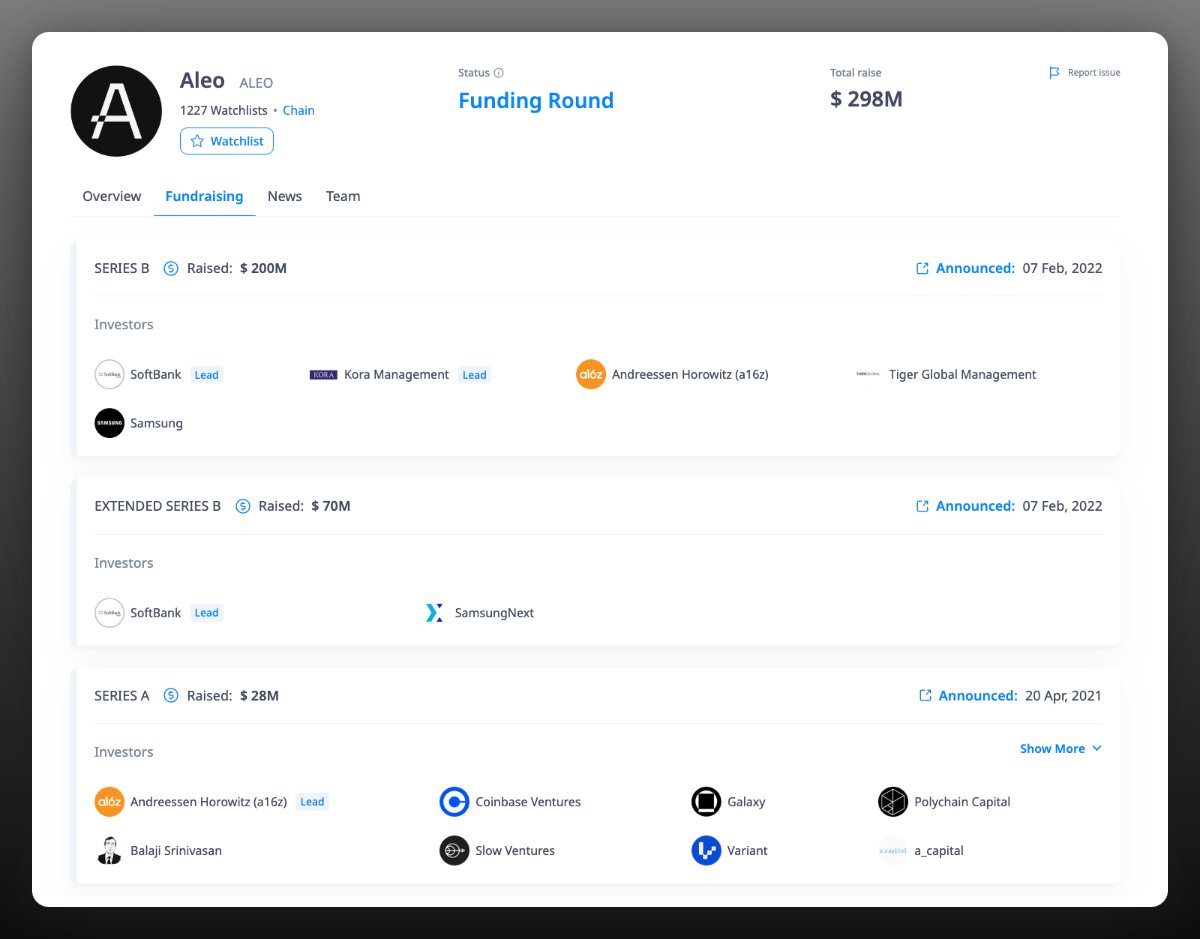Click the SoftBank name in Series B

tap(156, 374)
